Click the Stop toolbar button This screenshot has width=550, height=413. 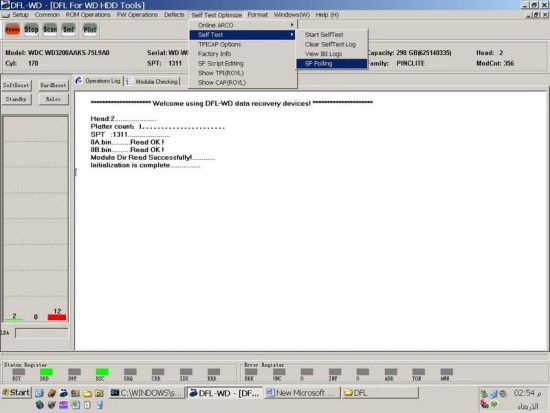31,29
